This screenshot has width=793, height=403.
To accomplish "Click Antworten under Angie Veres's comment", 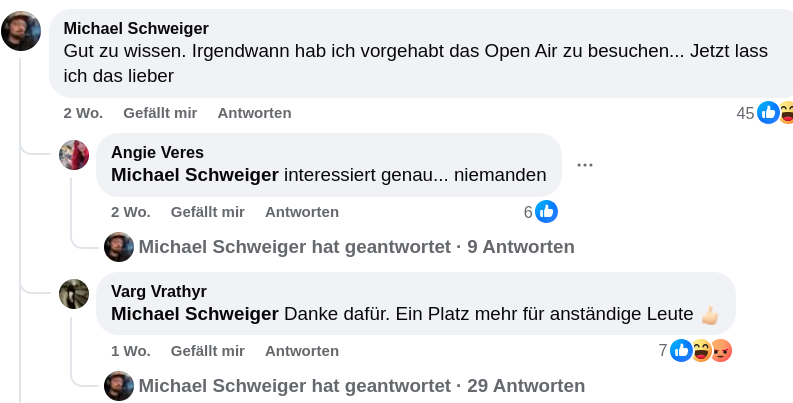I will click(302, 212).
